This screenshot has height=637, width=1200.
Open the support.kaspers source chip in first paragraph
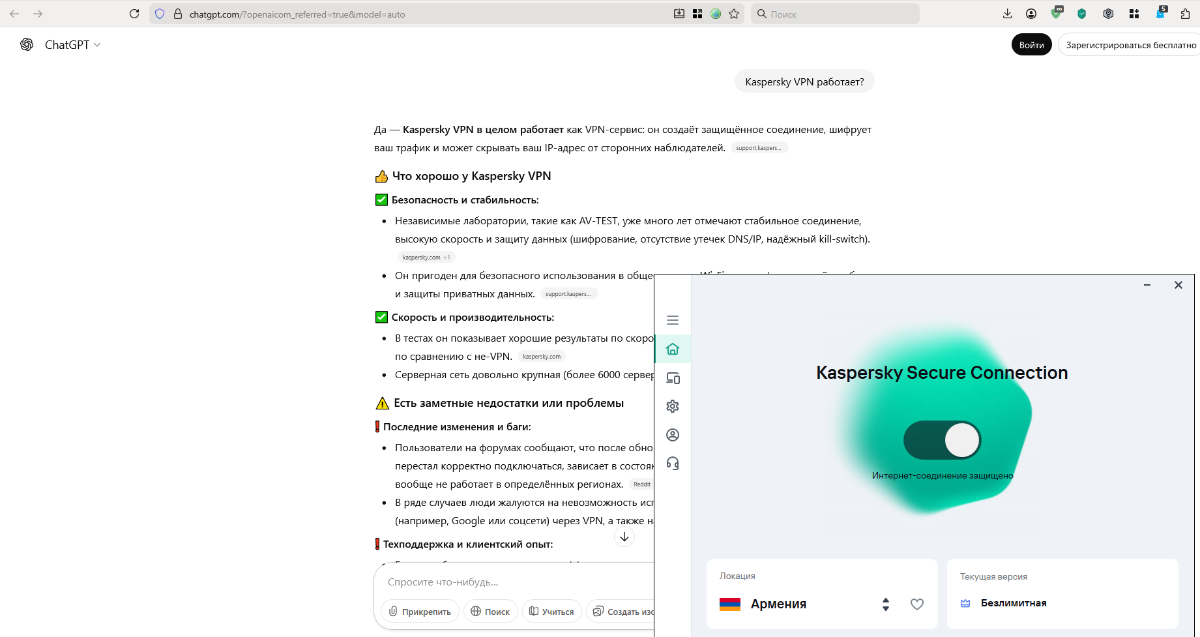click(759, 148)
